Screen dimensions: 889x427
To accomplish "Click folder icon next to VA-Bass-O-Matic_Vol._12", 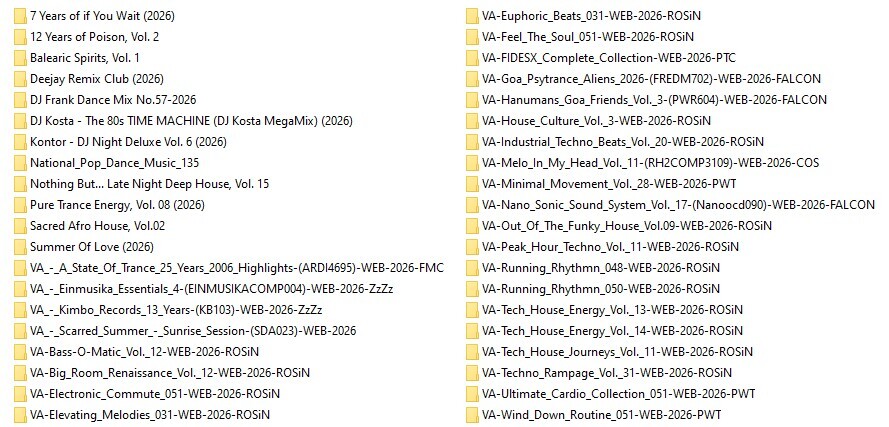I will [20, 352].
